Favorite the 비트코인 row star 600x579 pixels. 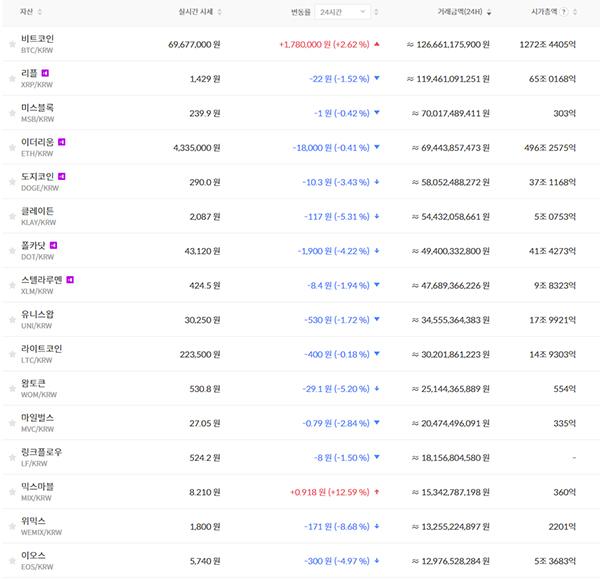pyautogui.click(x=11, y=45)
